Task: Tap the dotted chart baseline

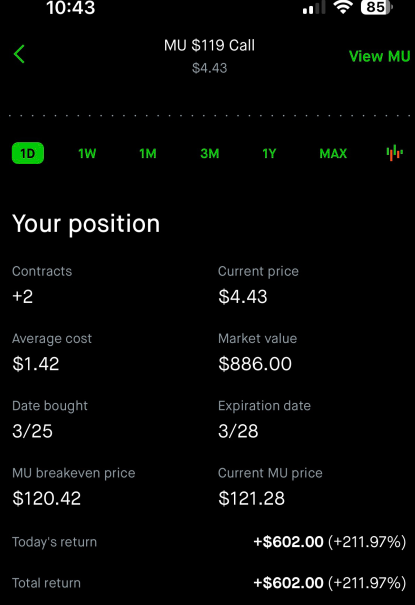Action: (209, 115)
